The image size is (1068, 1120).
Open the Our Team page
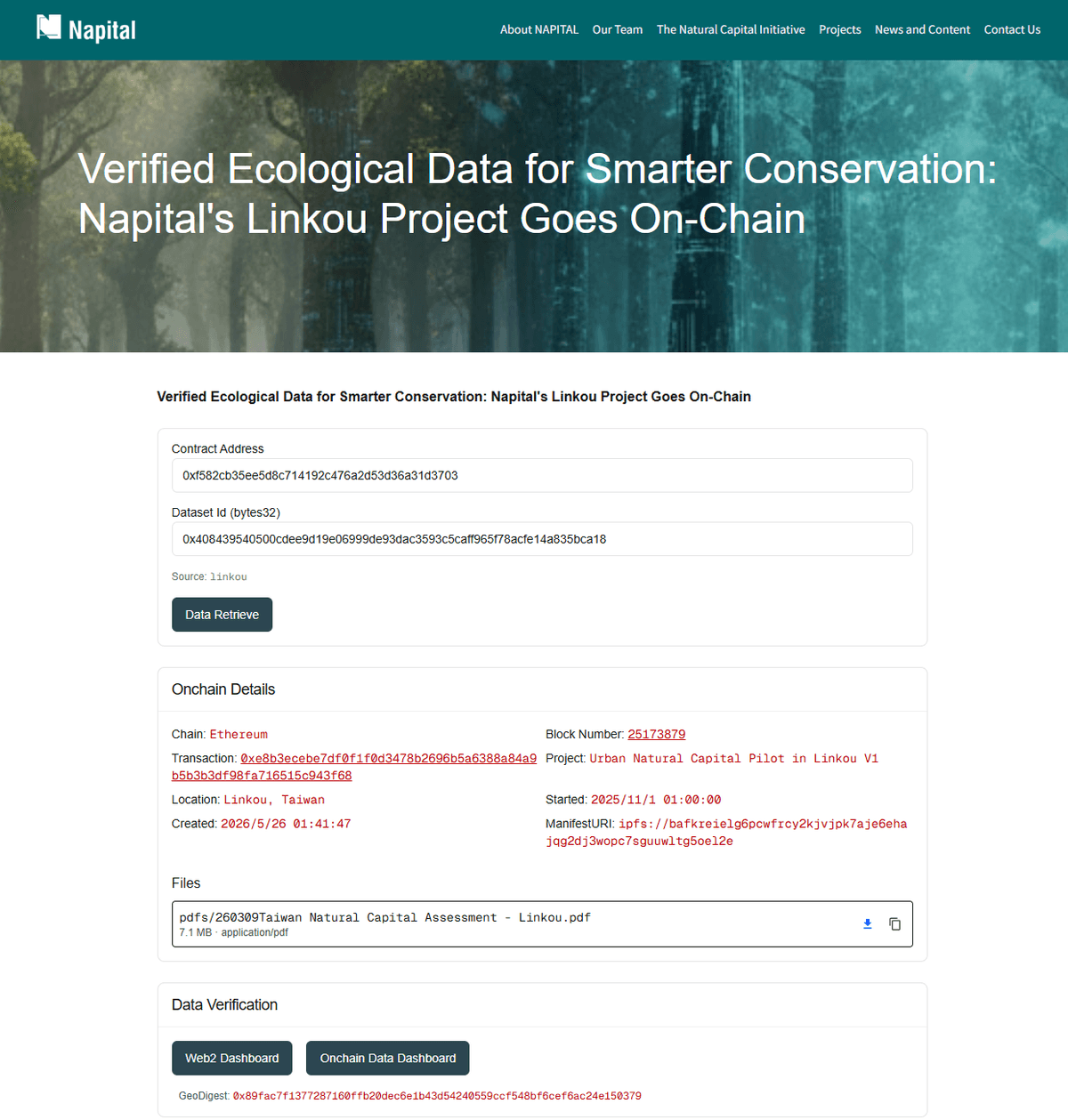(618, 29)
